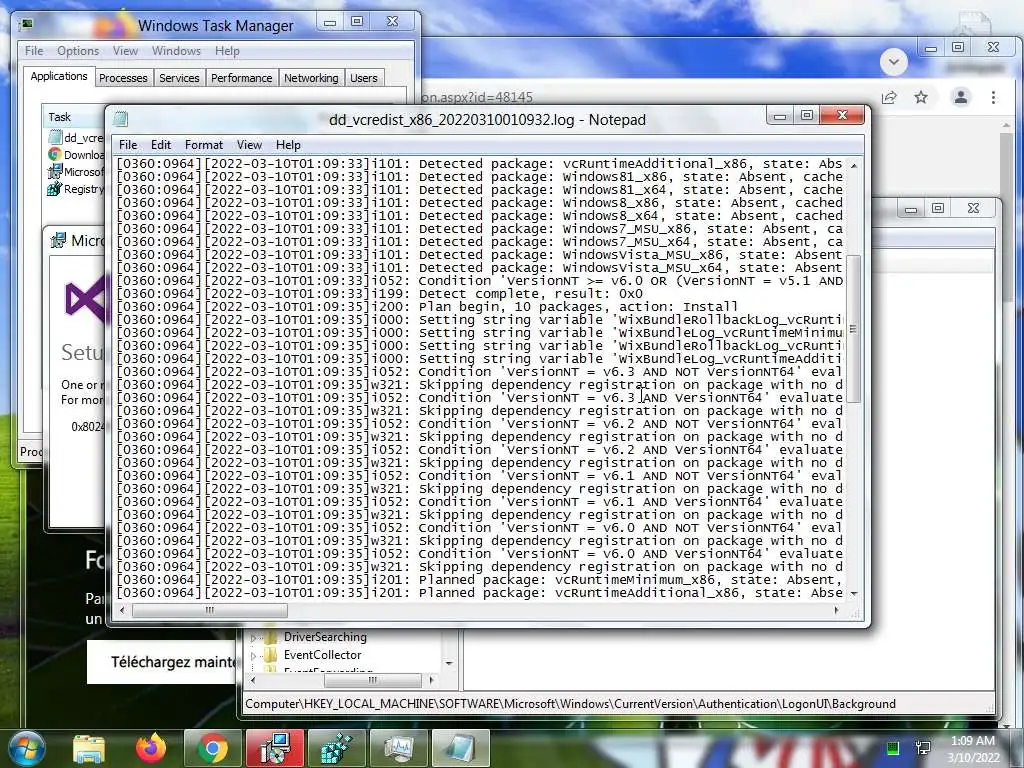
Task: Click the Chrome share page icon
Action: click(x=889, y=97)
